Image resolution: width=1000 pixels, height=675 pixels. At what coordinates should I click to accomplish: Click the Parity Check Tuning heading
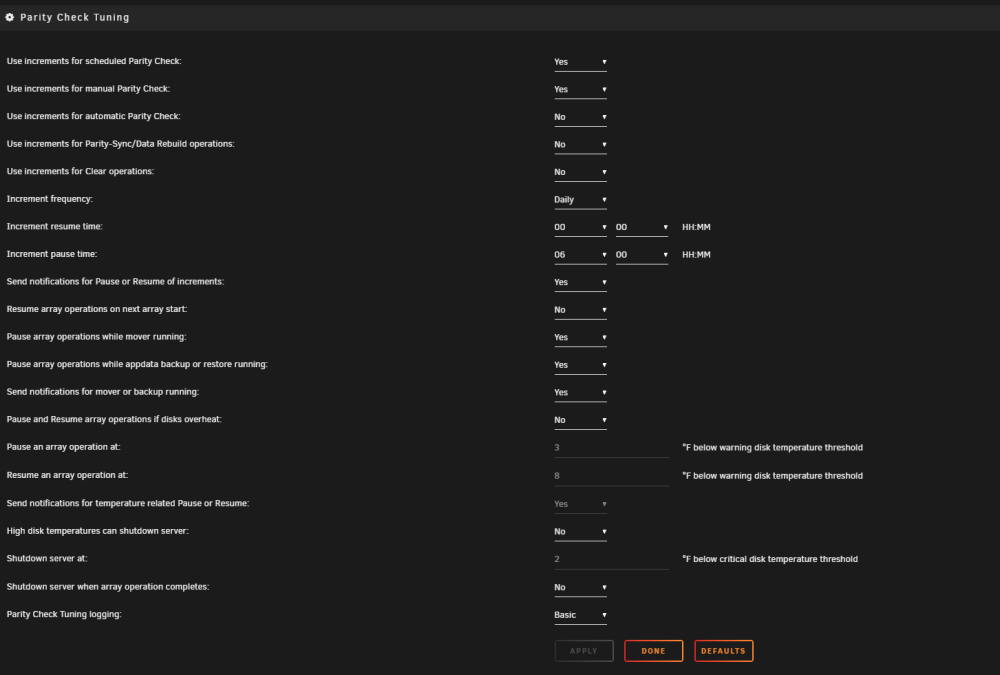(x=75, y=17)
